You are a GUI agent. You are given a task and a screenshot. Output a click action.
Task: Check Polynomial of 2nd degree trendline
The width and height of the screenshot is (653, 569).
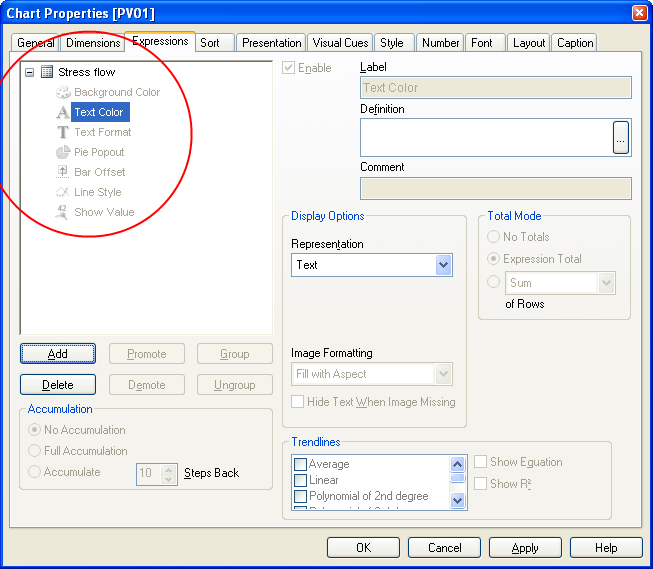click(300, 496)
